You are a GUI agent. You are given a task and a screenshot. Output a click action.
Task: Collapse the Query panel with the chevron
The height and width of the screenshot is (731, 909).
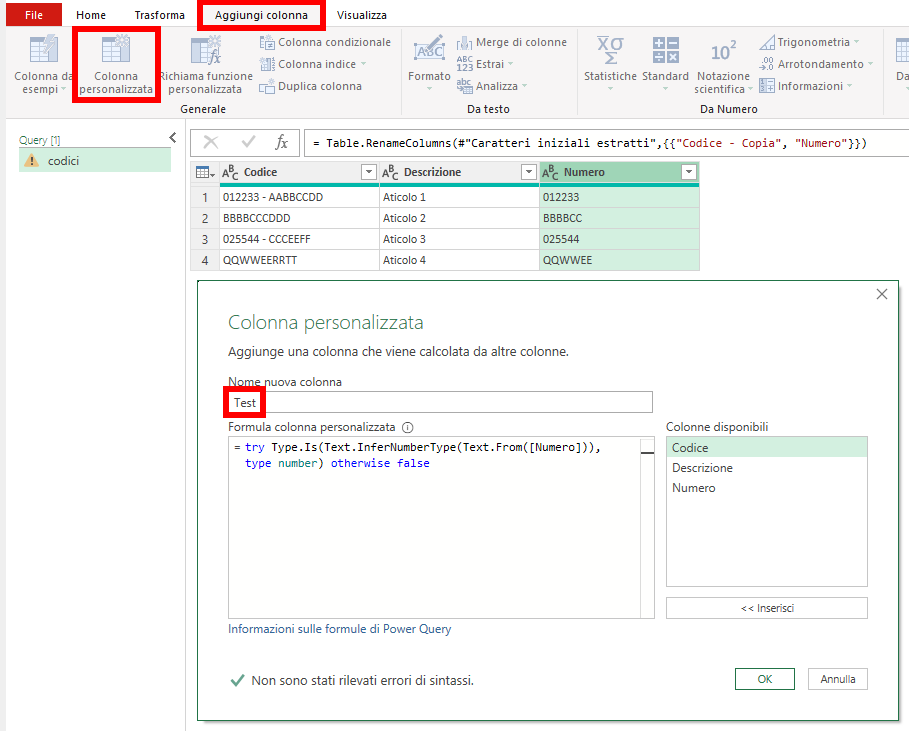tap(173, 136)
